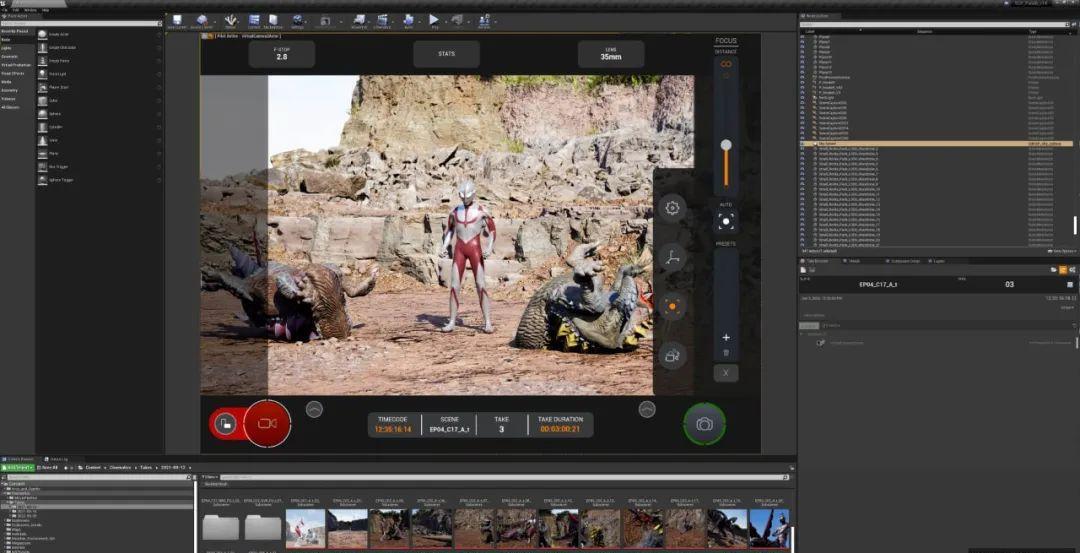Select the Box Trigger item in Place Actors

[x=100, y=167]
